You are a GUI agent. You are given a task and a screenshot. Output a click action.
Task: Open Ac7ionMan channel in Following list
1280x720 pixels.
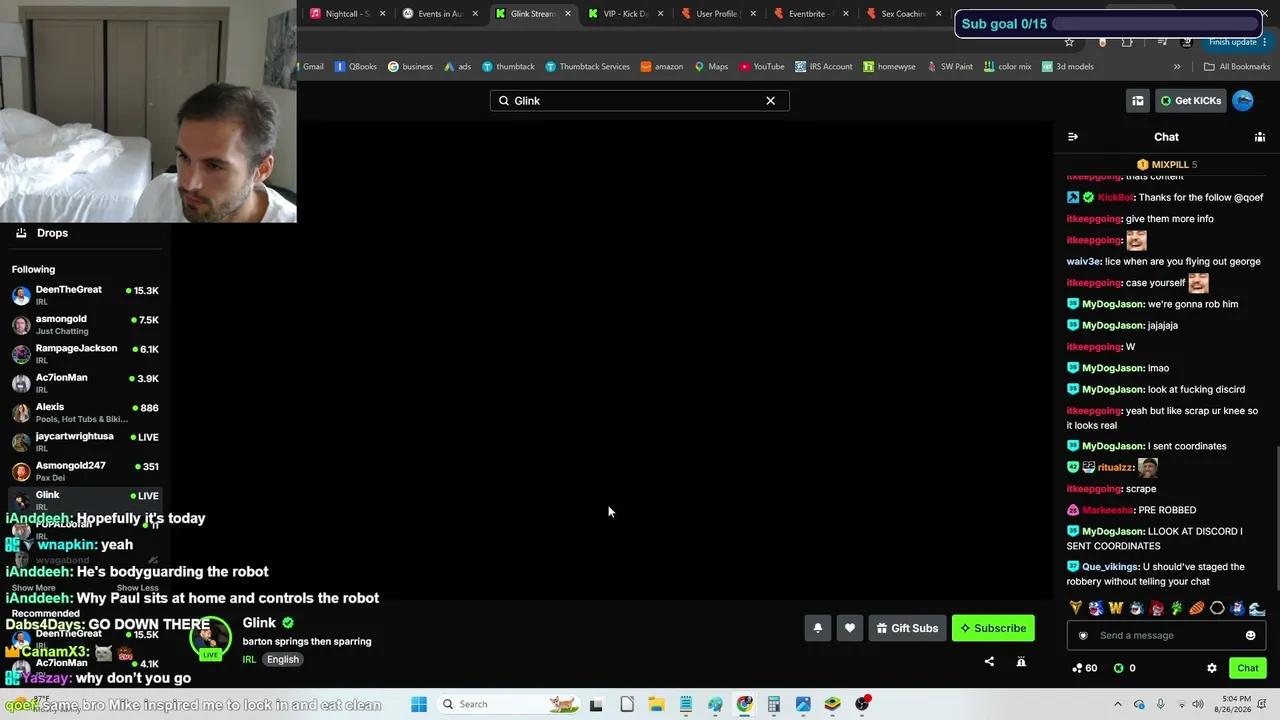pos(85,383)
